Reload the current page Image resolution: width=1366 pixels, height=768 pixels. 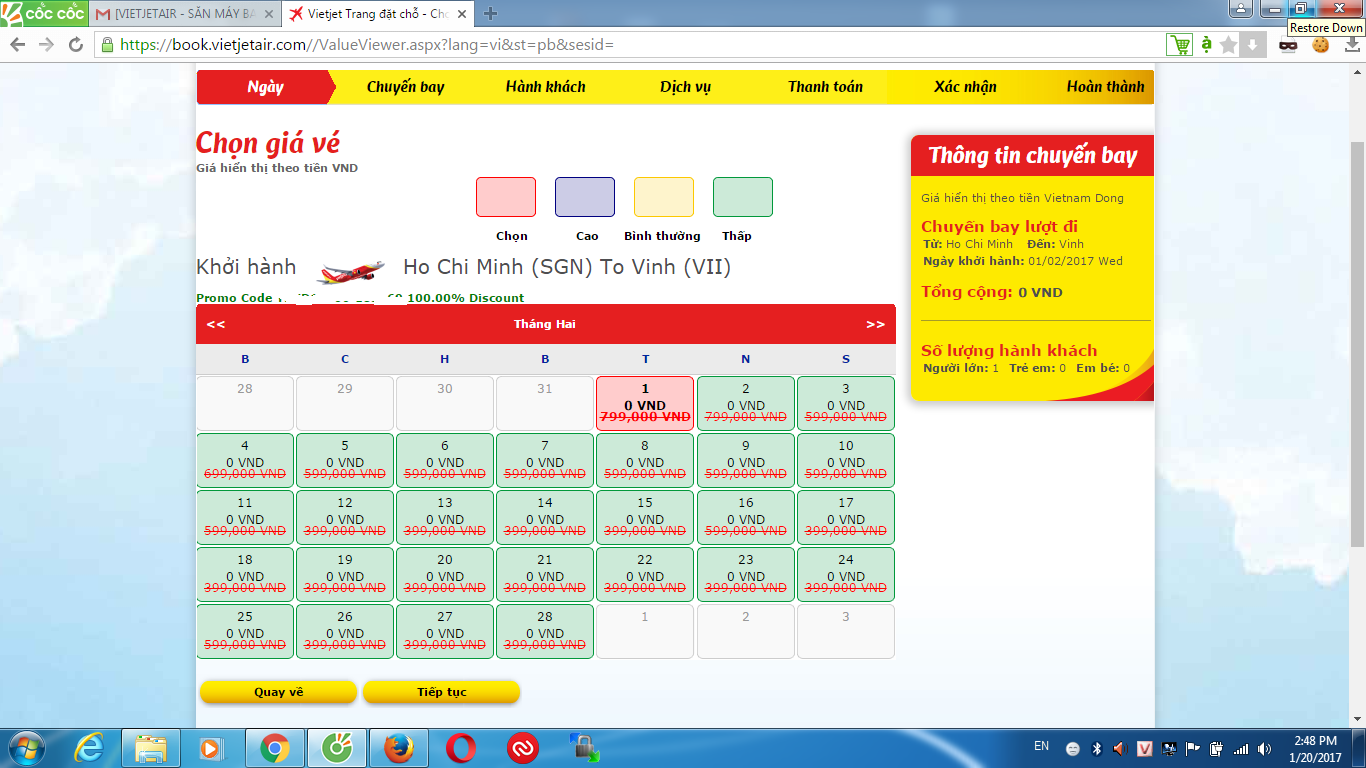click(76, 45)
